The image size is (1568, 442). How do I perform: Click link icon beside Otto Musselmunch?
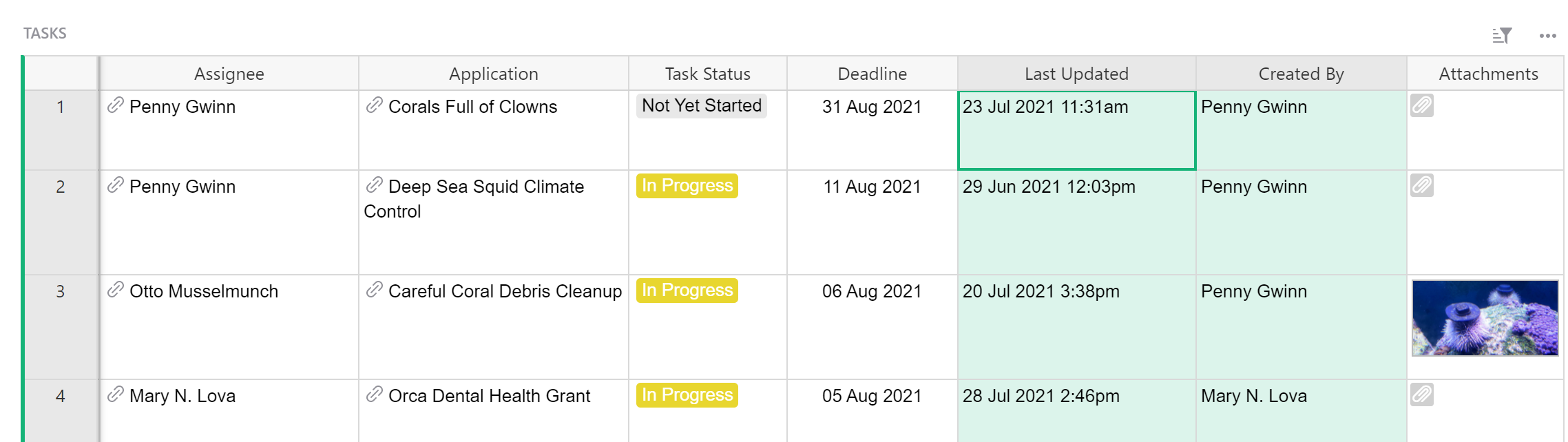pos(116,291)
